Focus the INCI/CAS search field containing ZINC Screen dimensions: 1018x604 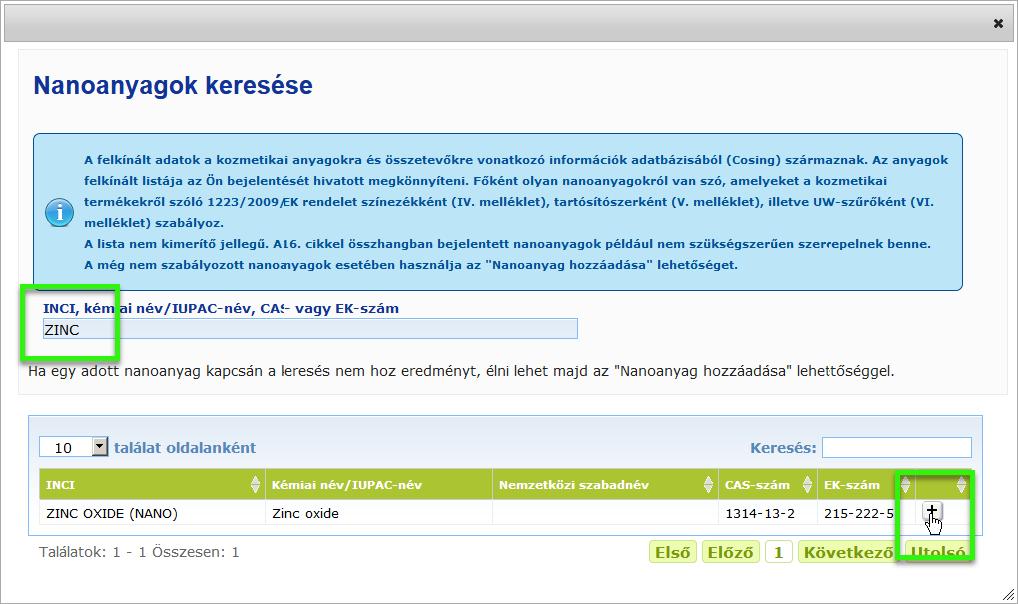(310, 329)
